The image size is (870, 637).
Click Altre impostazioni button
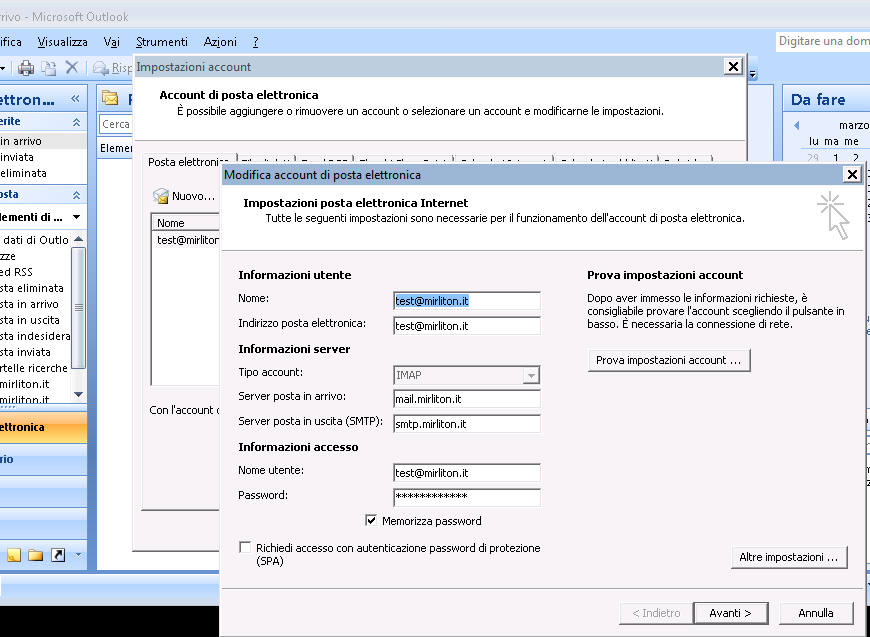788,557
